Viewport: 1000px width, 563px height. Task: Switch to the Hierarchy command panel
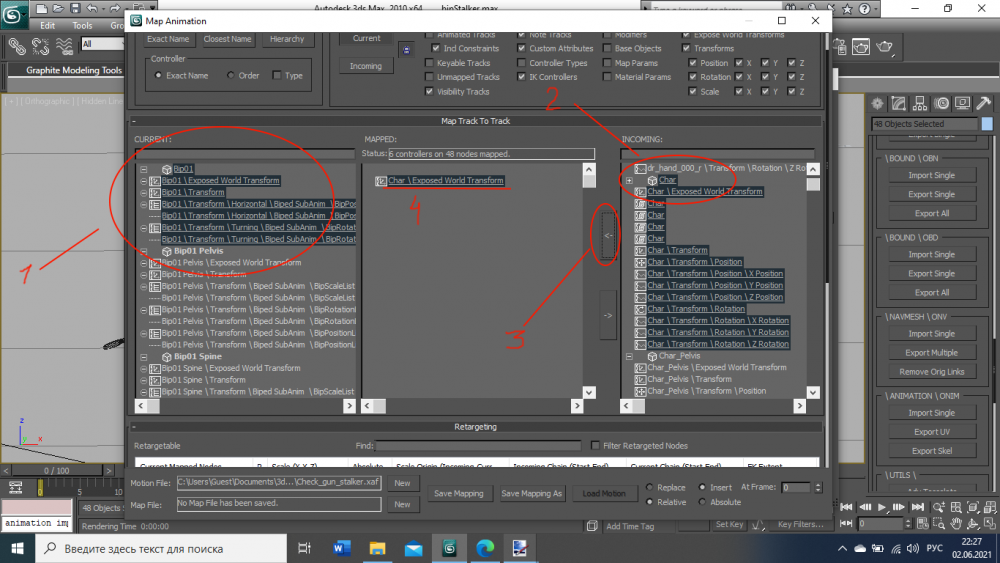[x=920, y=103]
